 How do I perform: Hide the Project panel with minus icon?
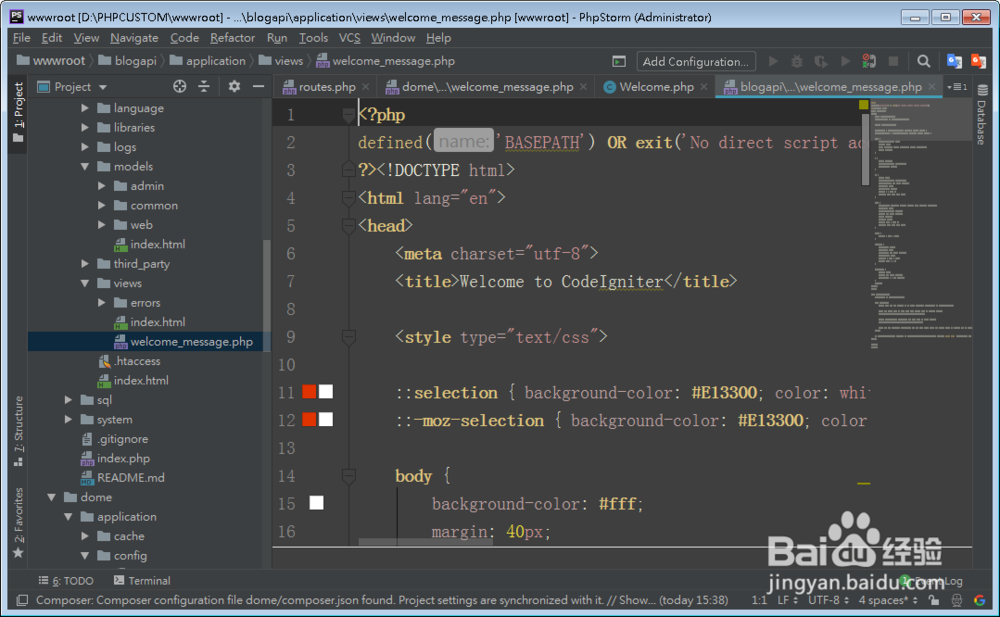click(x=258, y=86)
